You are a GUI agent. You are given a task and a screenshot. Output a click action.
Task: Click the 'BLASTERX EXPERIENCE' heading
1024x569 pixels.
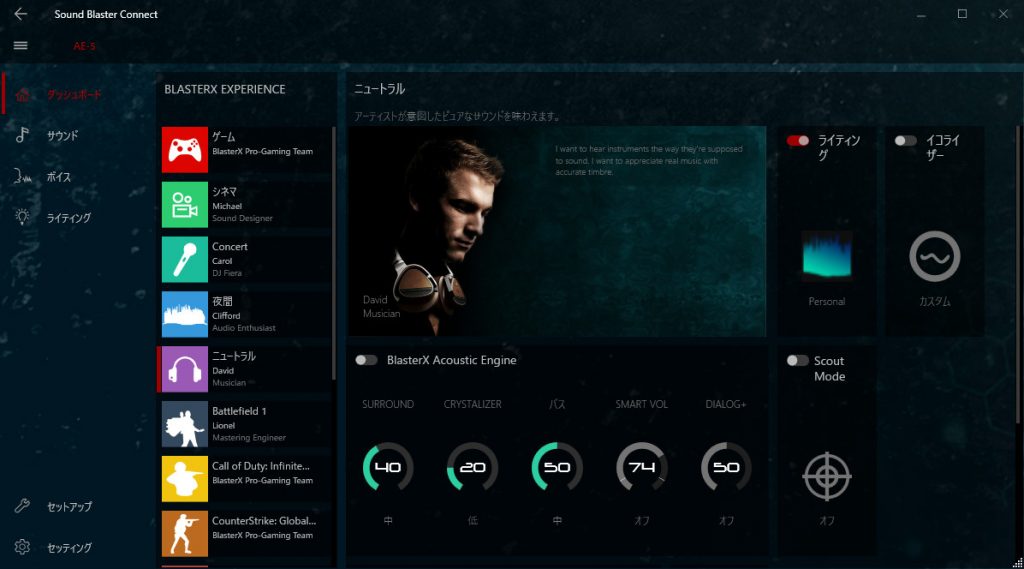click(x=225, y=89)
